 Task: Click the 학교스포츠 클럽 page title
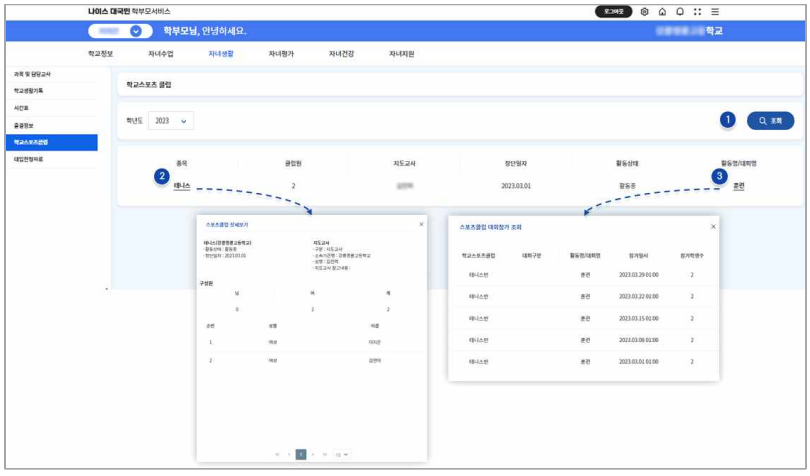point(149,85)
